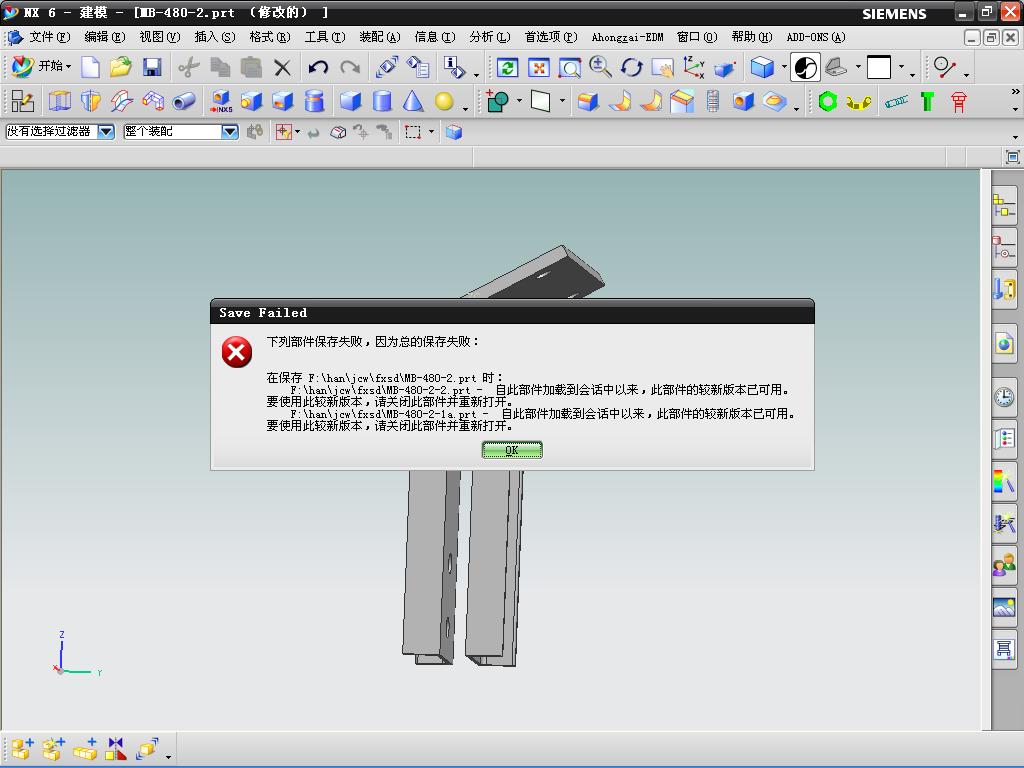Viewport: 1024px width, 768px height.
Task: Open the System Materials color sidebar tab
Action: pyautogui.click(x=1004, y=482)
